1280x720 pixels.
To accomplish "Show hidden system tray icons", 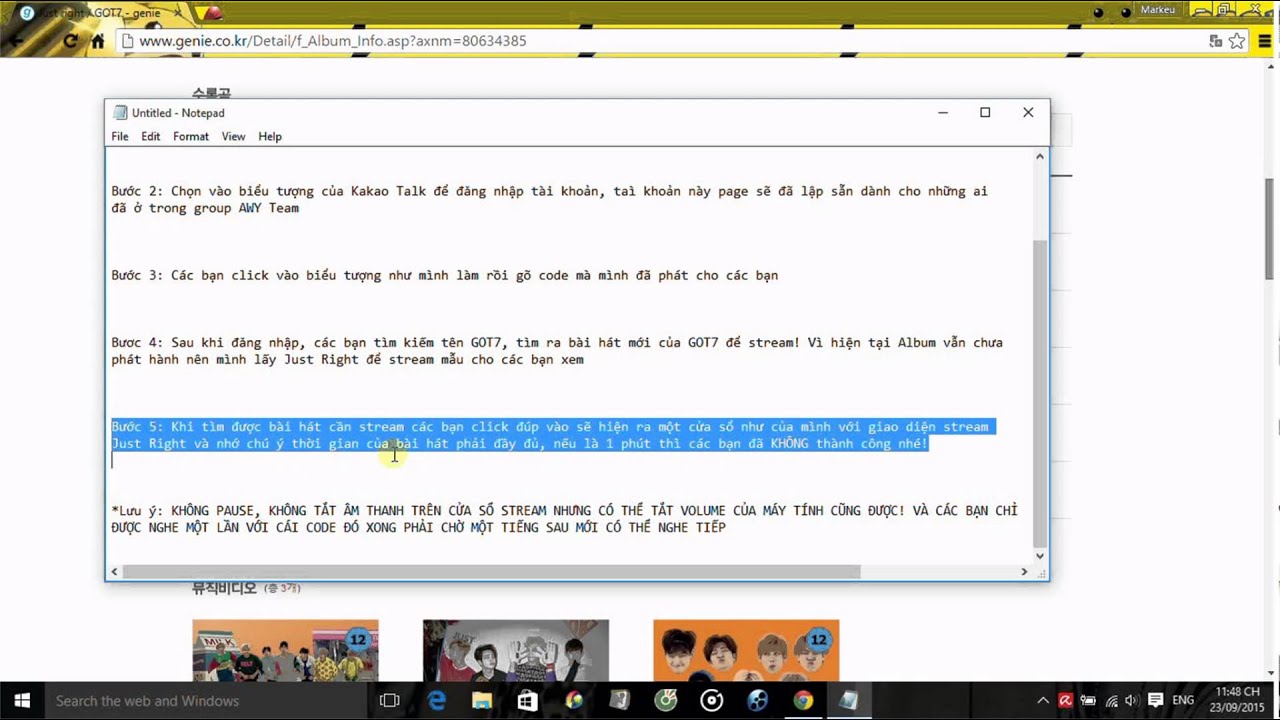I will point(1043,701).
